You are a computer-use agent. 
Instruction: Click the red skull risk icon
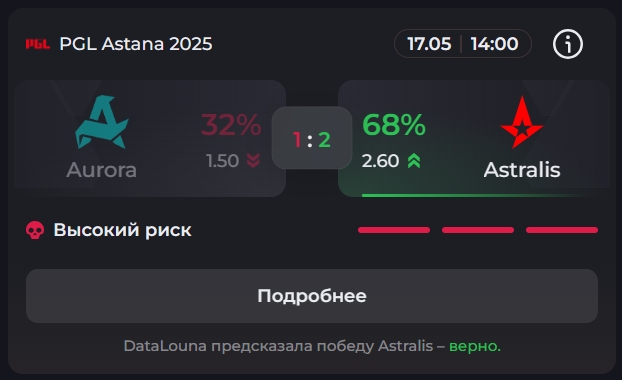[35, 230]
